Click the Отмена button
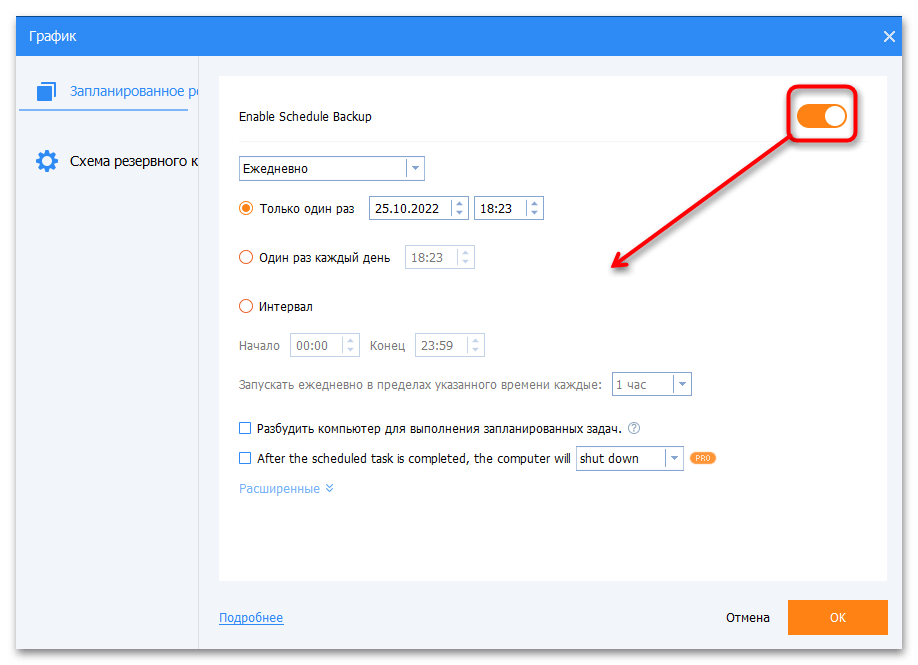The image size is (918, 665). click(748, 618)
